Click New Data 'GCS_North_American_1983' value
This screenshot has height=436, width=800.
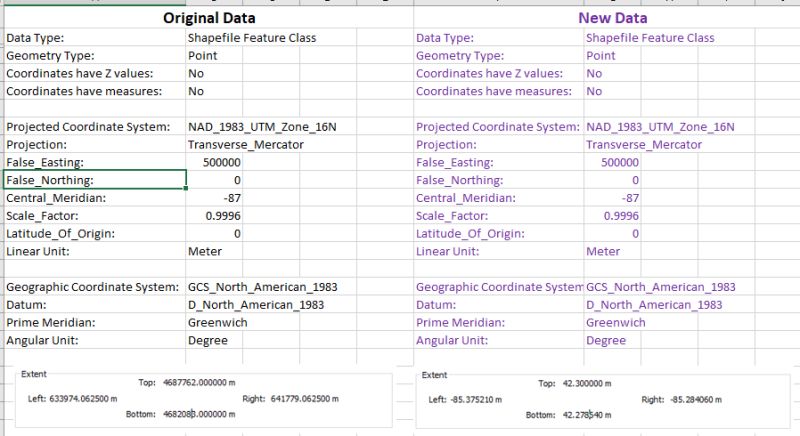pos(661,287)
